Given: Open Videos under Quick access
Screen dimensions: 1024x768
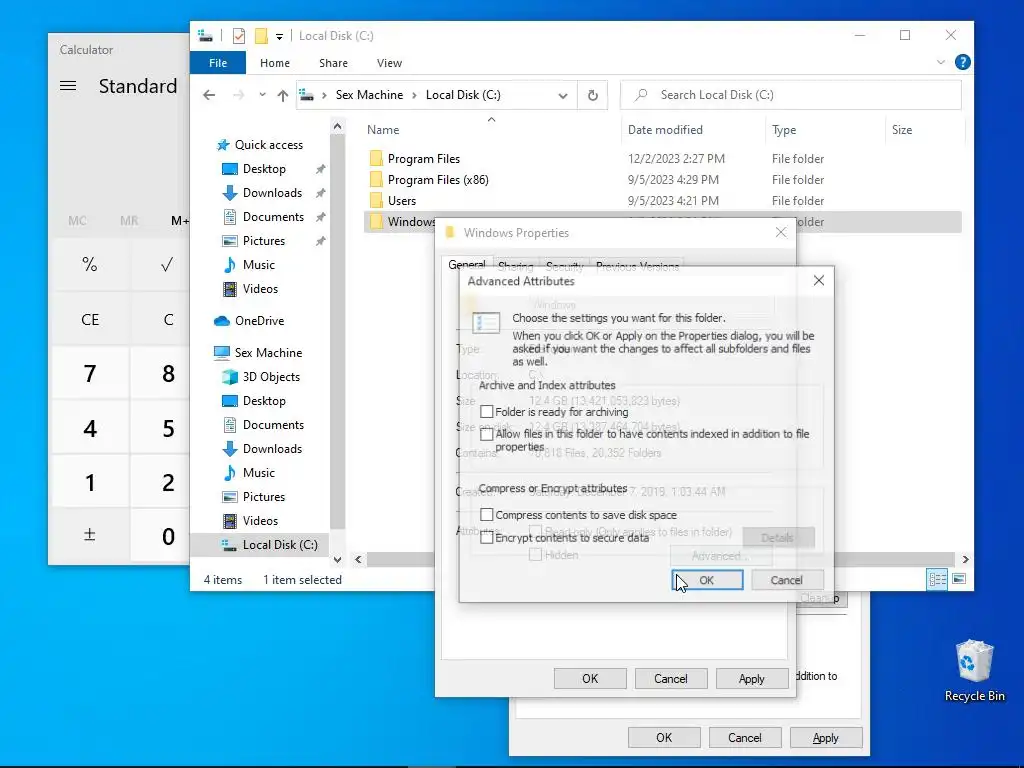Looking at the screenshot, I should click(x=259, y=289).
